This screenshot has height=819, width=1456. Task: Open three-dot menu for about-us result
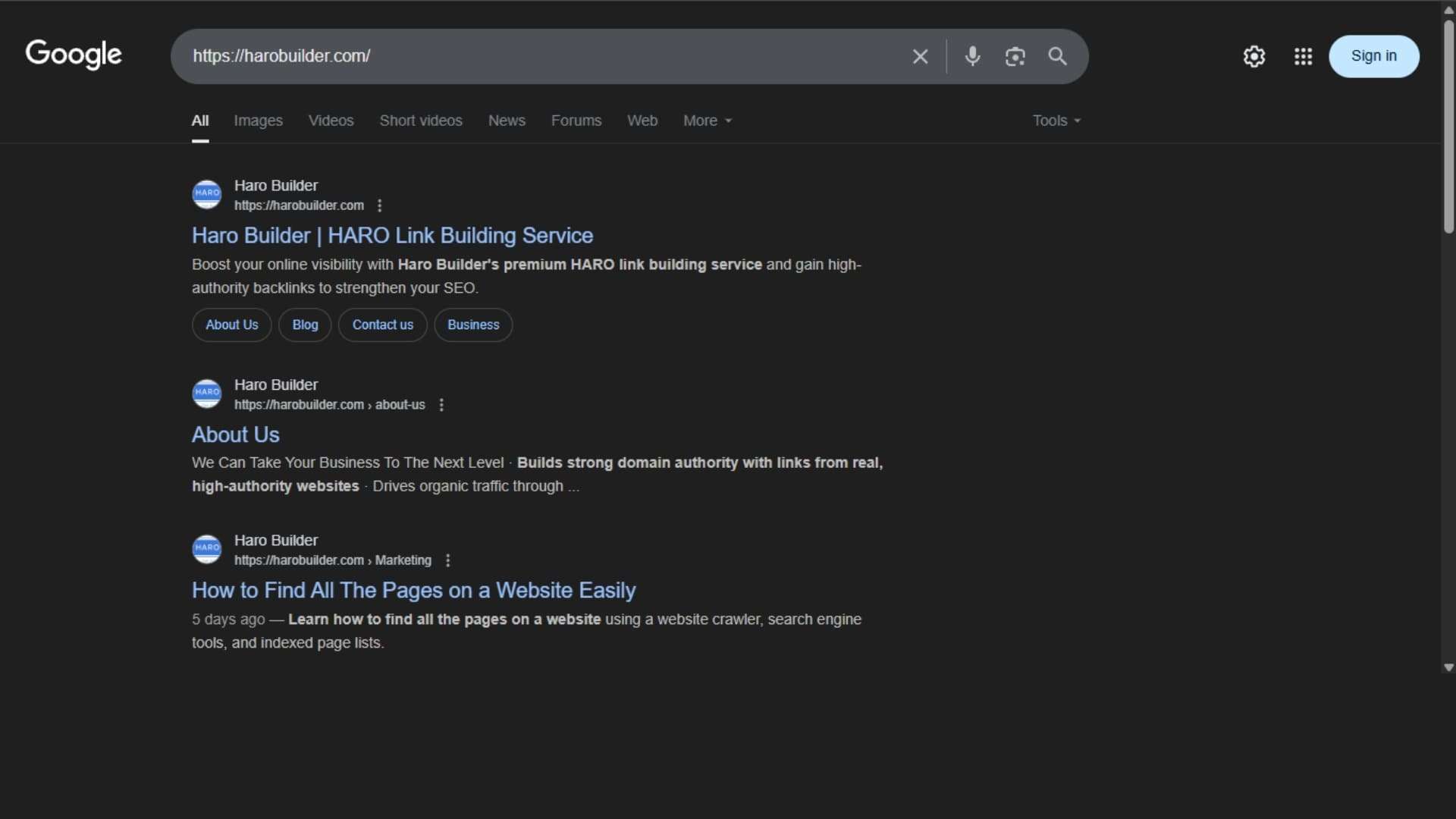pos(441,405)
